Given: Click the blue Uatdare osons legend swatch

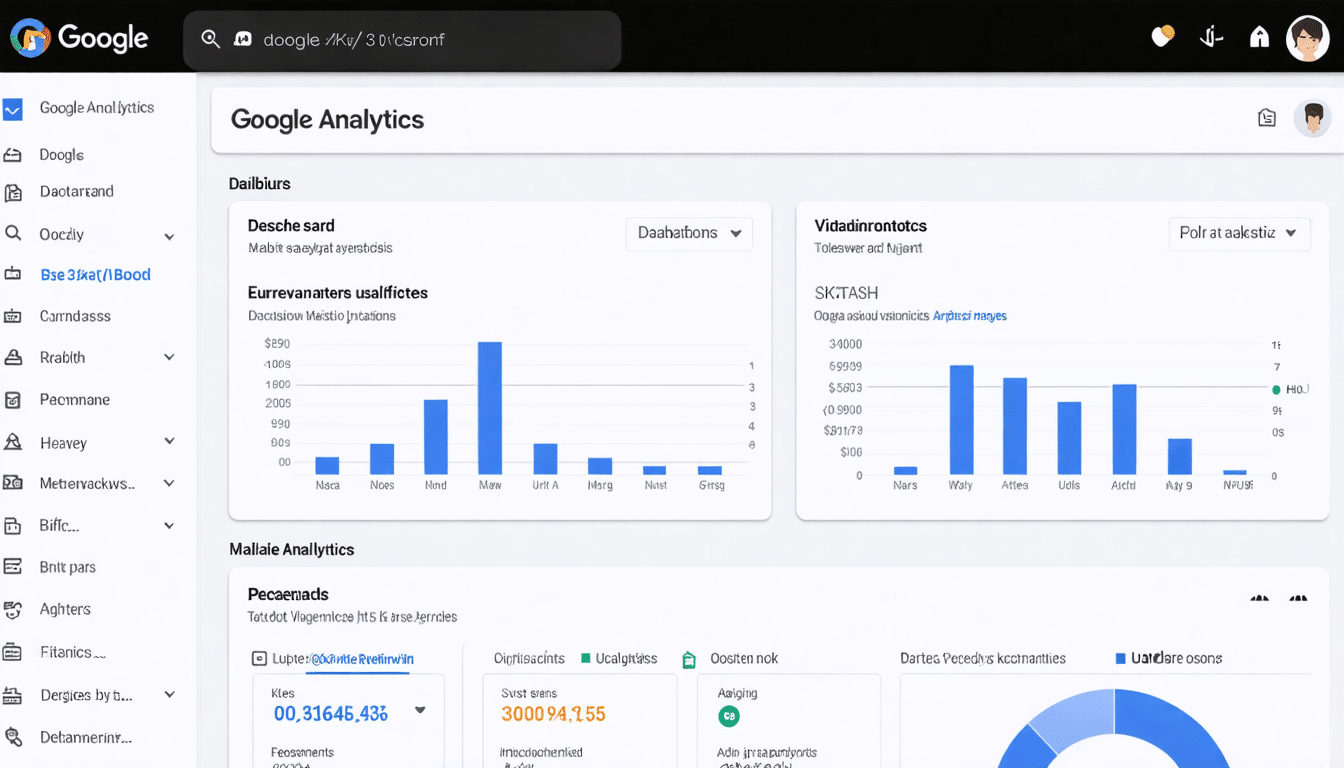Looking at the screenshot, I should (1121, 659).
